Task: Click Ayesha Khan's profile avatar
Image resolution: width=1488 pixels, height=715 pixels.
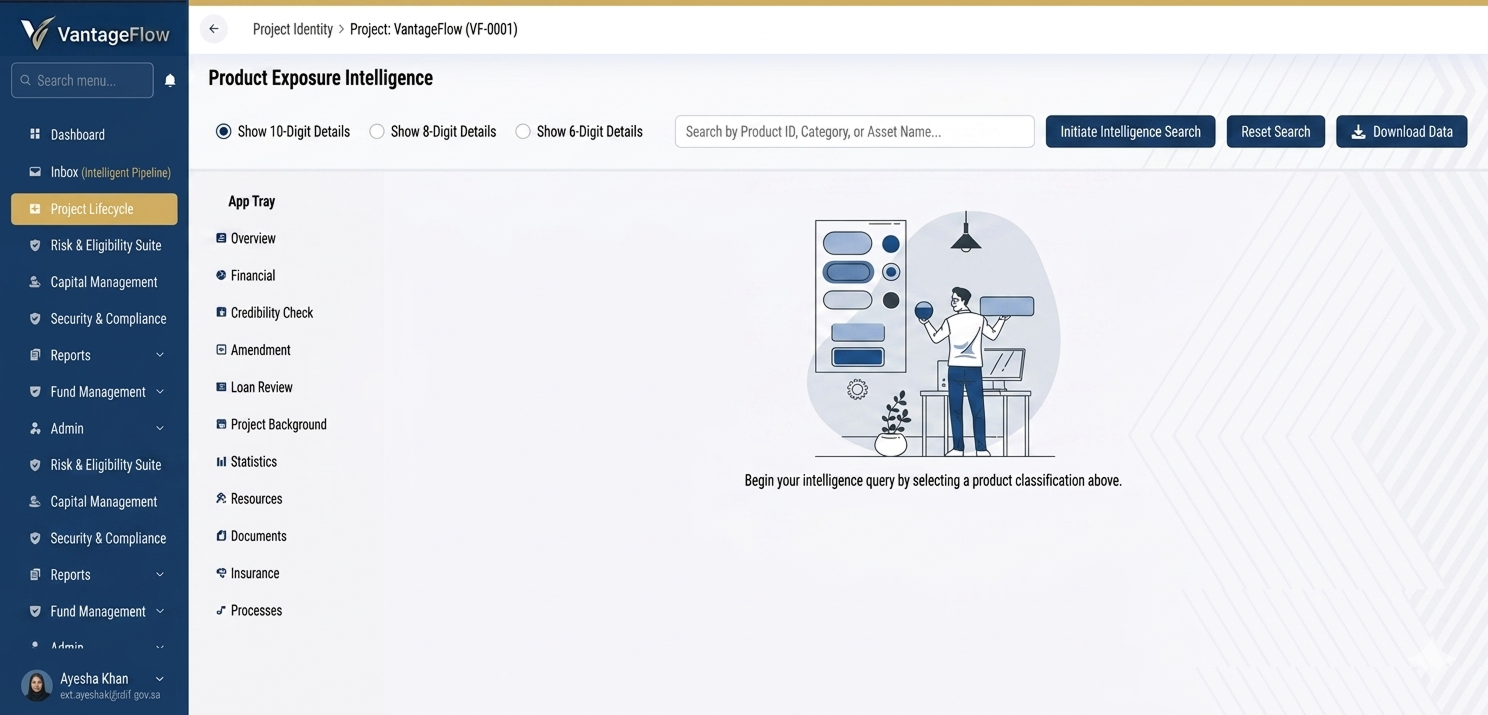Action: click(37, 685)
